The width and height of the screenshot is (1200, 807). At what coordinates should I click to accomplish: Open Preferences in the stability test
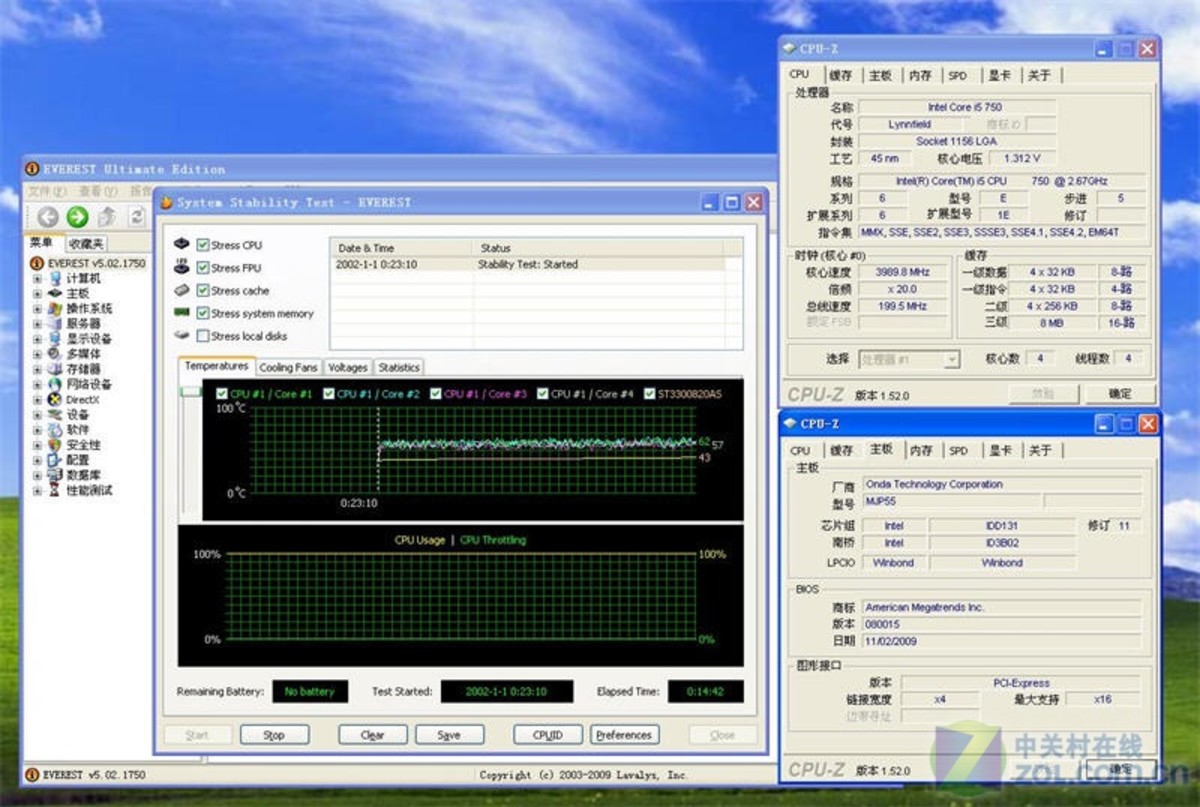coord(624,735)
